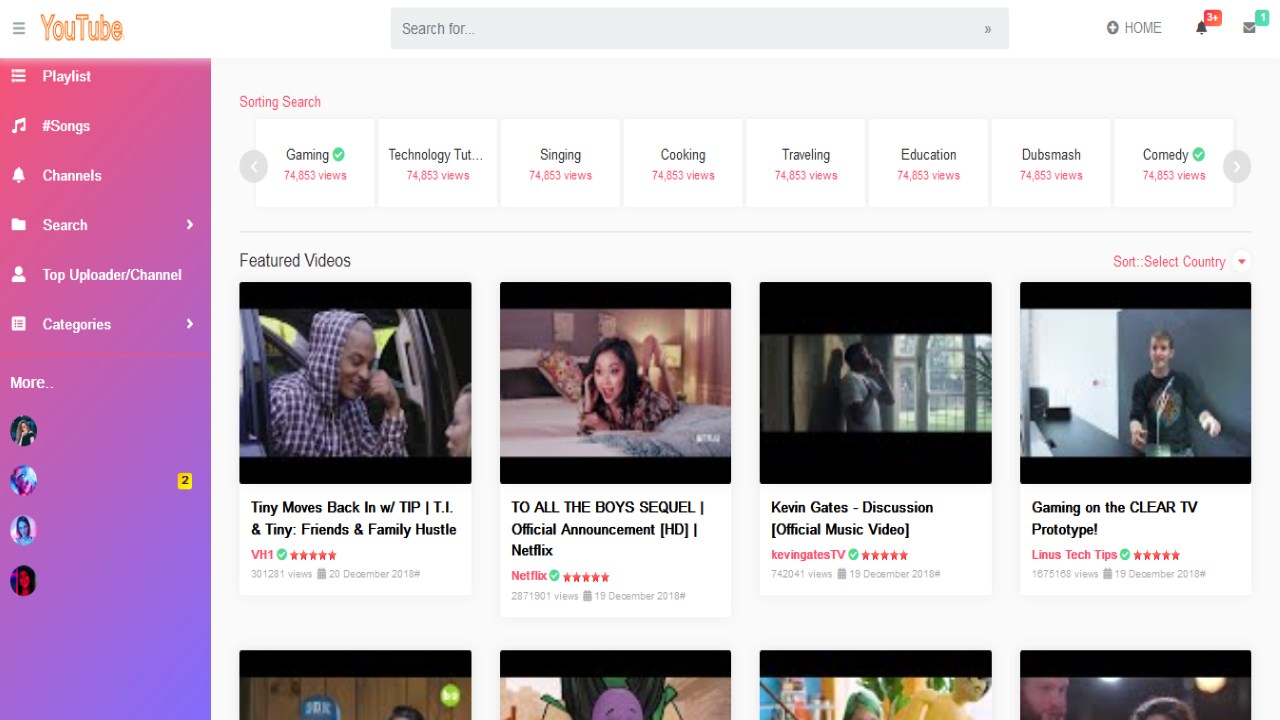Select the Traveling category card

tap(806, 163)
